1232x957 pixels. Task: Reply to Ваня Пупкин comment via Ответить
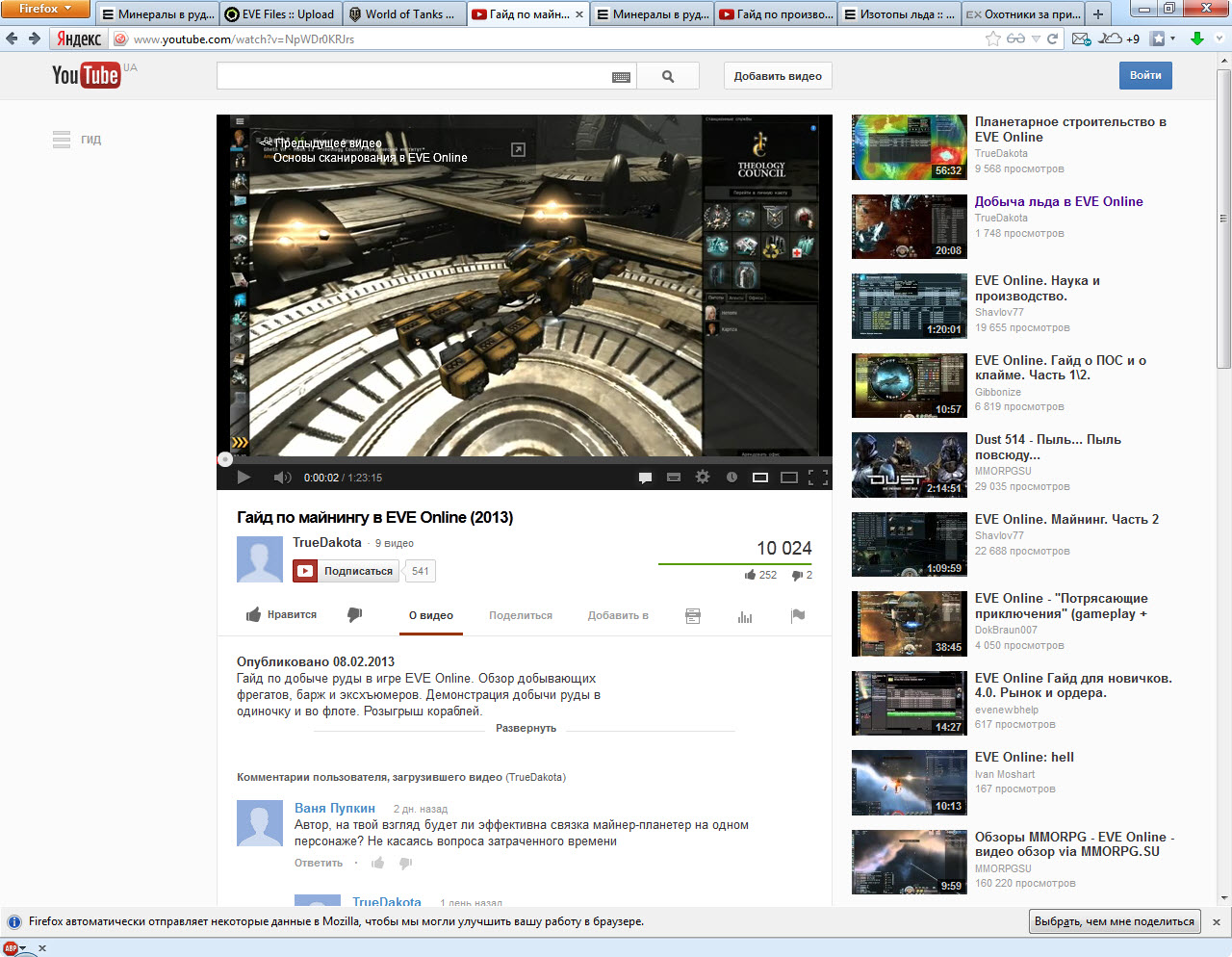(319, 863)
